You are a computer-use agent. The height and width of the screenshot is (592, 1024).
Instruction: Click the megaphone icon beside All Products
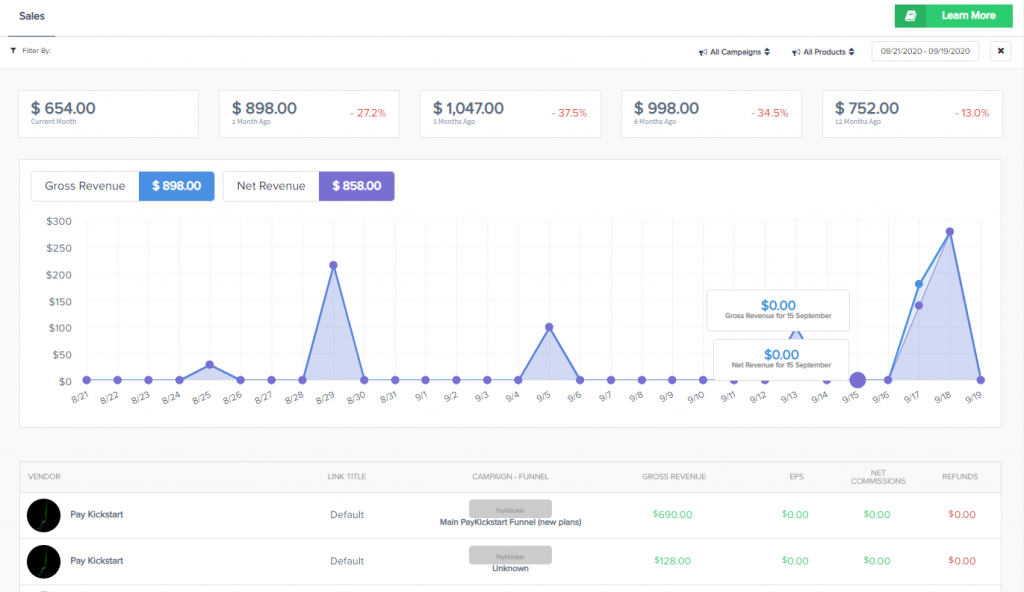[x=796, y=52]
